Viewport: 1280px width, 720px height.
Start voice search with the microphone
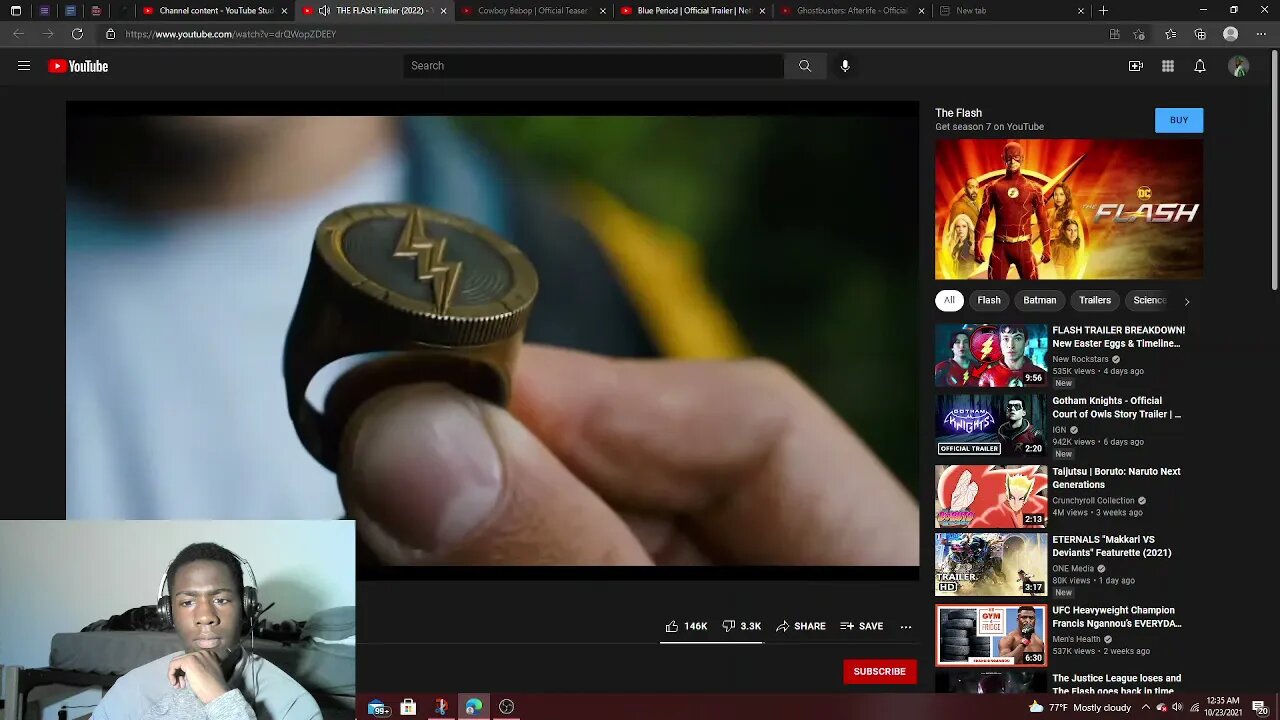pos(845,66)
